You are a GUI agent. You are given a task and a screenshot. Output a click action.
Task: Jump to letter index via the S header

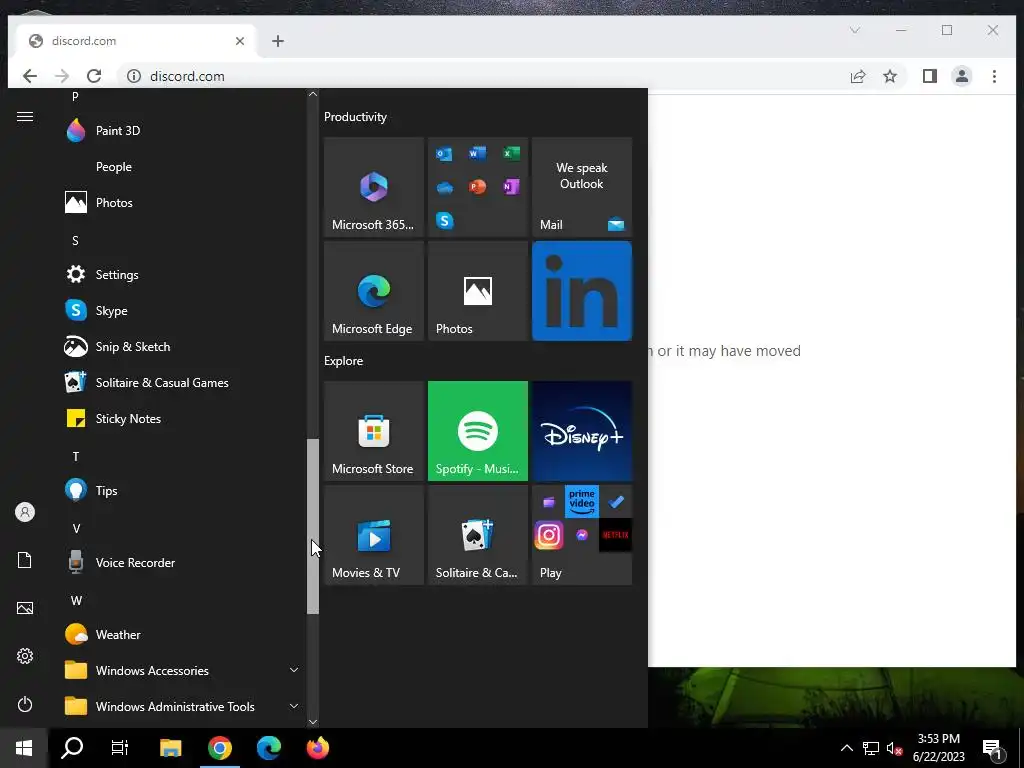[x=75, y=240]
